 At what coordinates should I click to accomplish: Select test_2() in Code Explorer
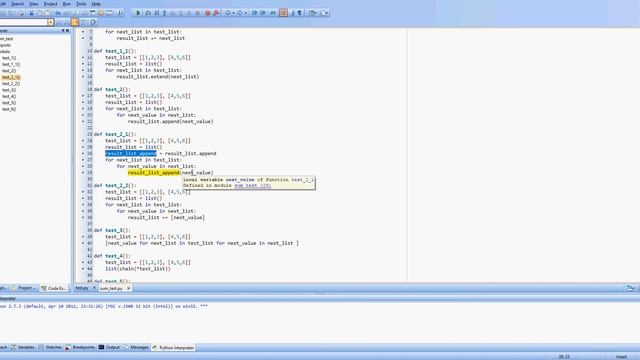(x=9, y=71)
